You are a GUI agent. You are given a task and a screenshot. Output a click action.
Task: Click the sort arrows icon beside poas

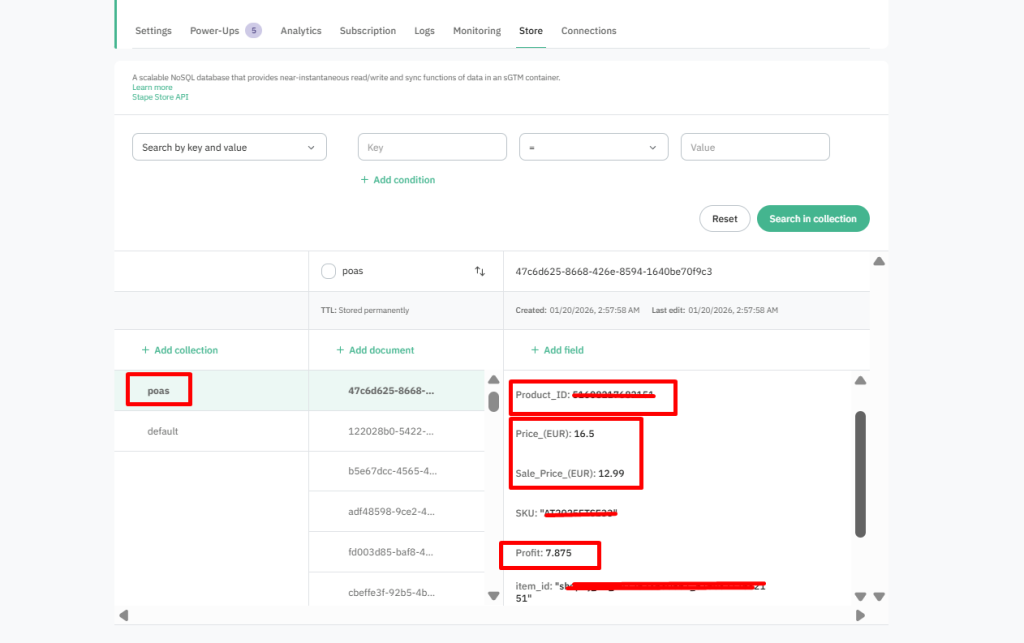480,271
